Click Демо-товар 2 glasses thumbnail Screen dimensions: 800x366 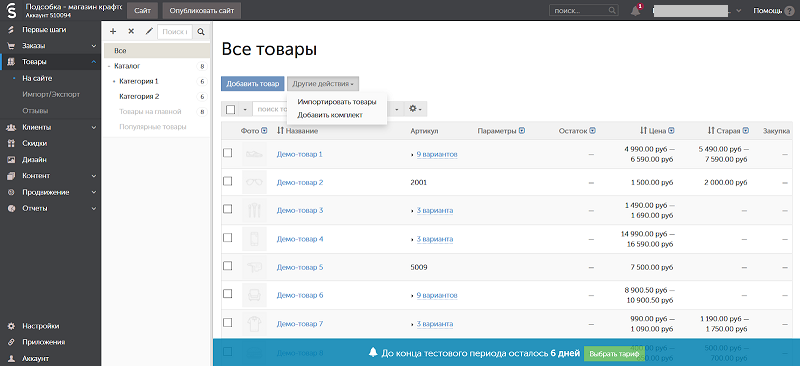(254, 182)
